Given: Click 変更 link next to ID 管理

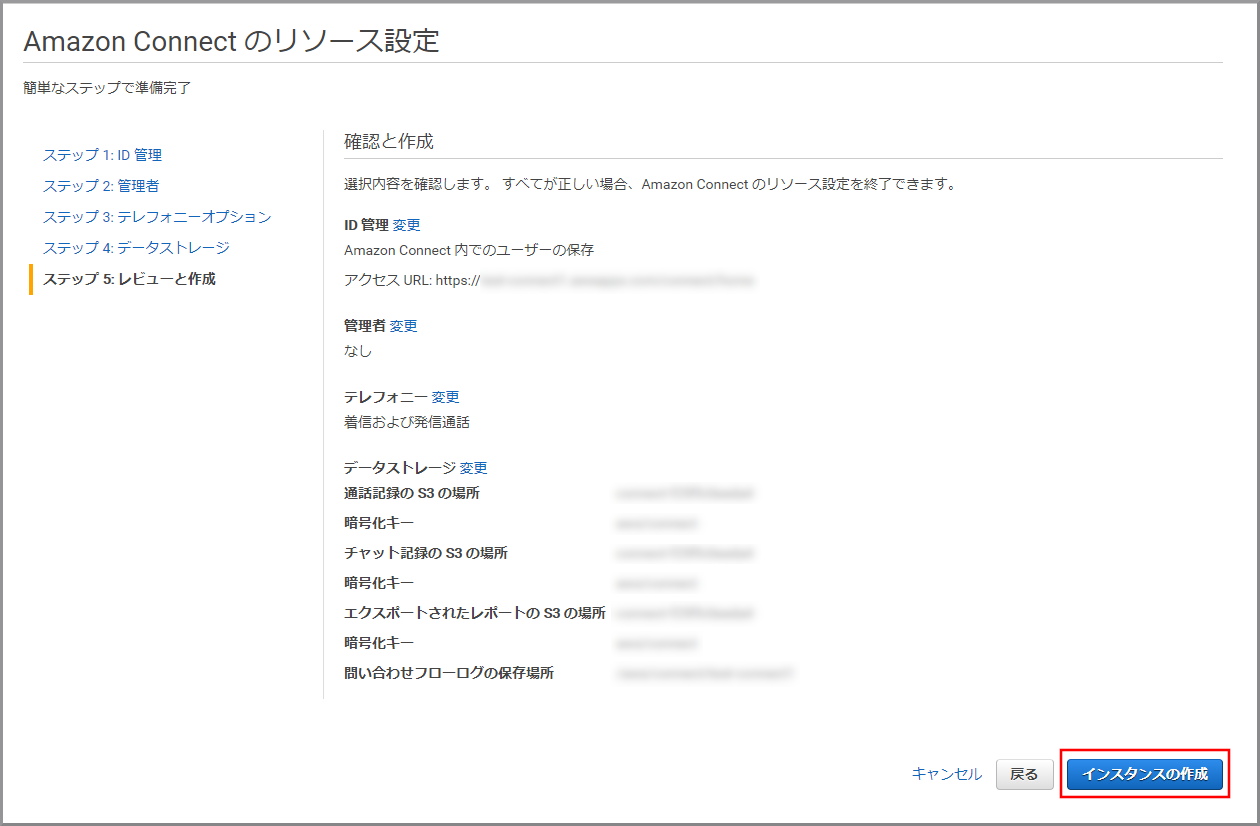Looking at the screenshot, I should tap(407, 225).
